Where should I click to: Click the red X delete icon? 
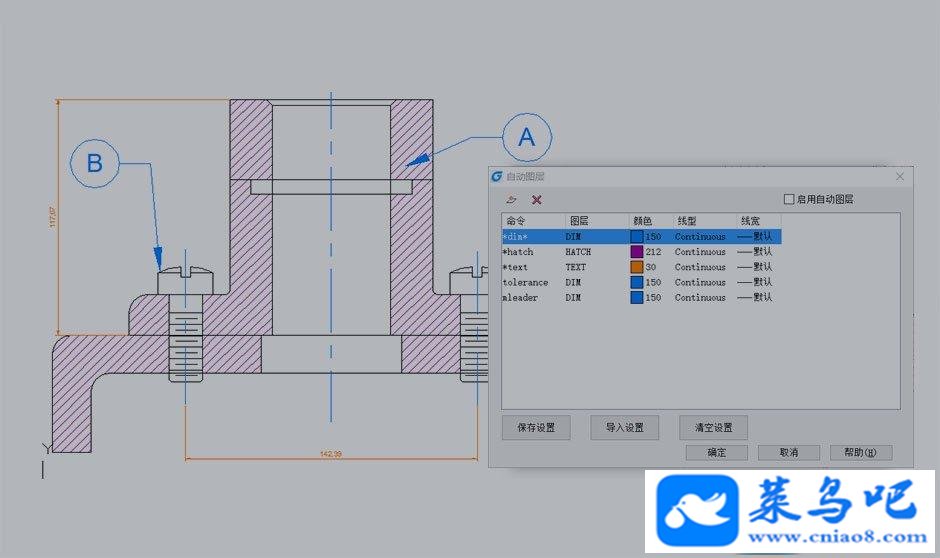click(x=537, y=200)
